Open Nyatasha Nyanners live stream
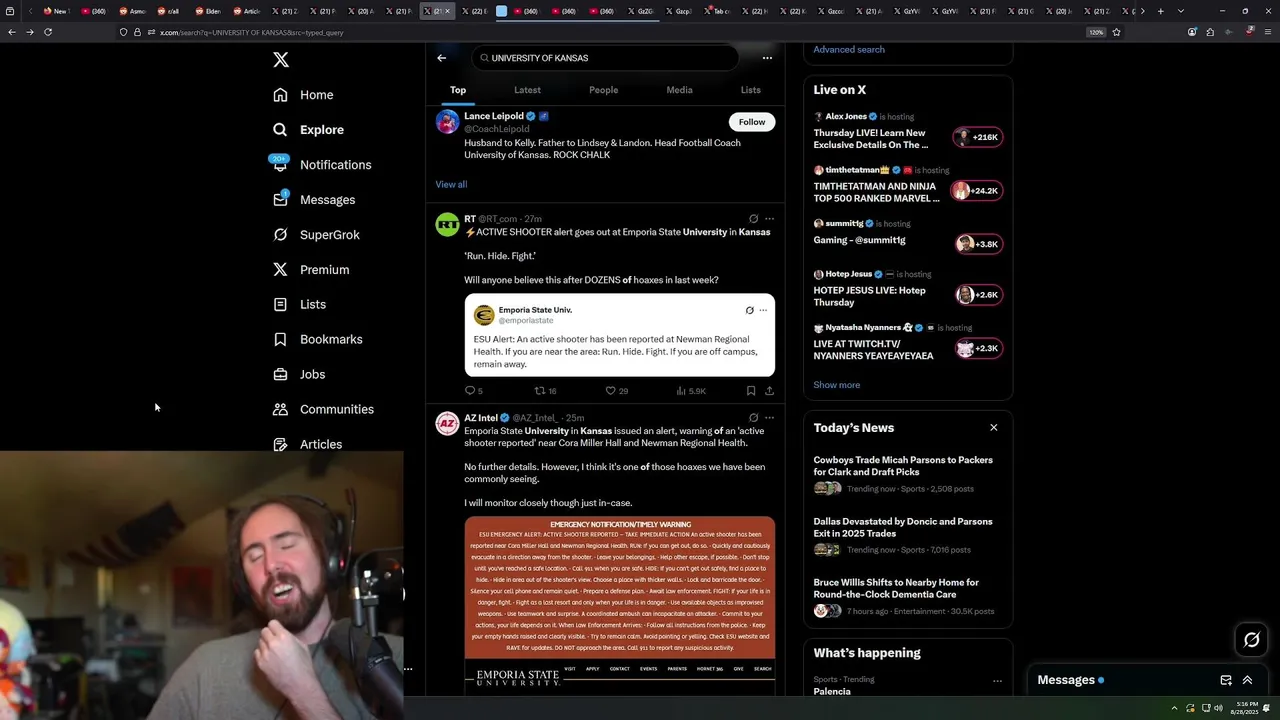 pos(908,342)
